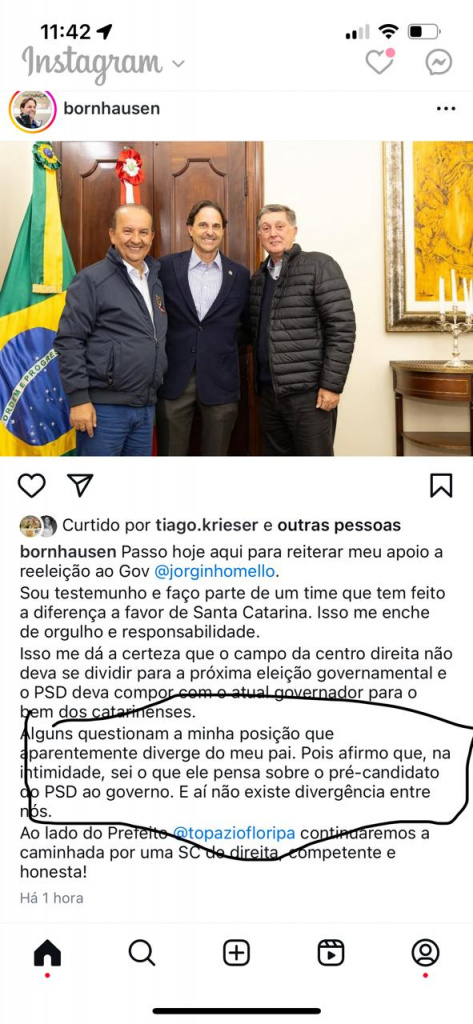
Task: View bornhausen's story profile picture
Action: coord(32,110)
